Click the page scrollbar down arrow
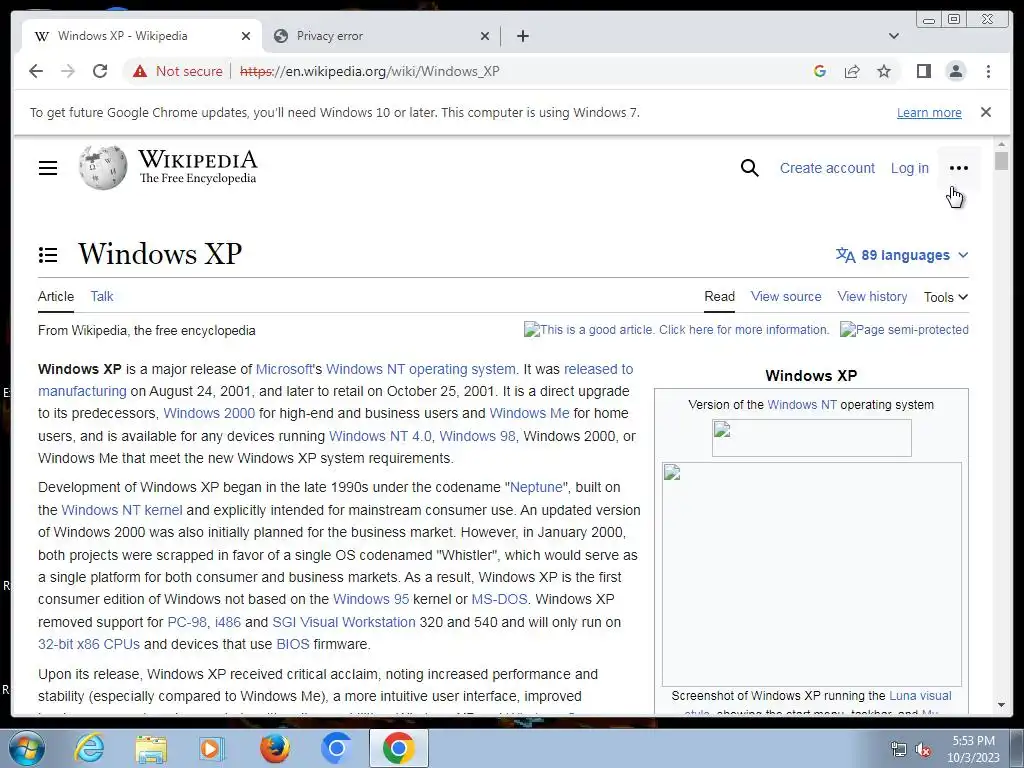Viewport: 1024px width, 768px height. (1002, 705)
